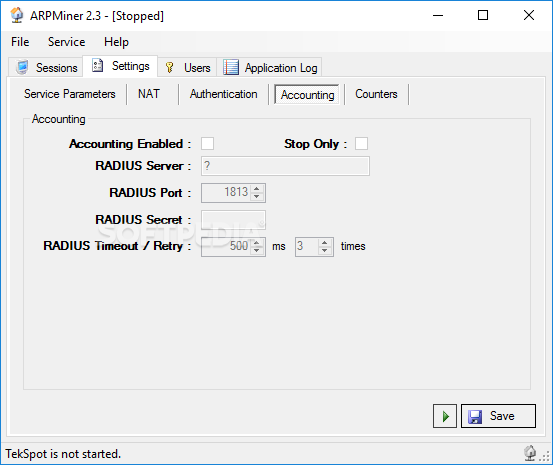553x465 pixels.
Task: Go to the Users tab
Action: pyautogui.click(x=187, y=67)
